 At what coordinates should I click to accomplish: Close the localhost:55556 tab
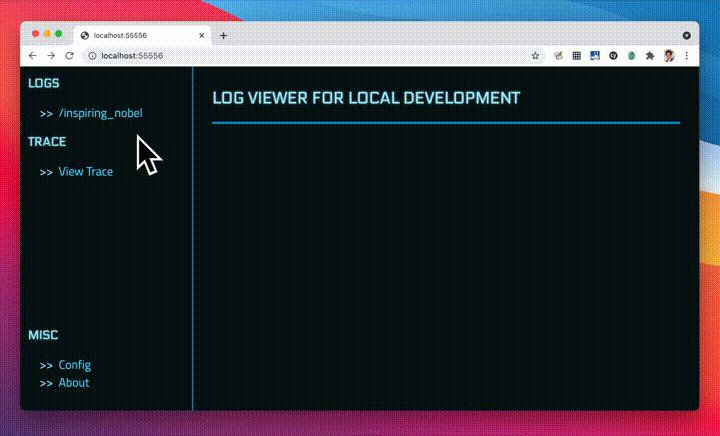202,35
